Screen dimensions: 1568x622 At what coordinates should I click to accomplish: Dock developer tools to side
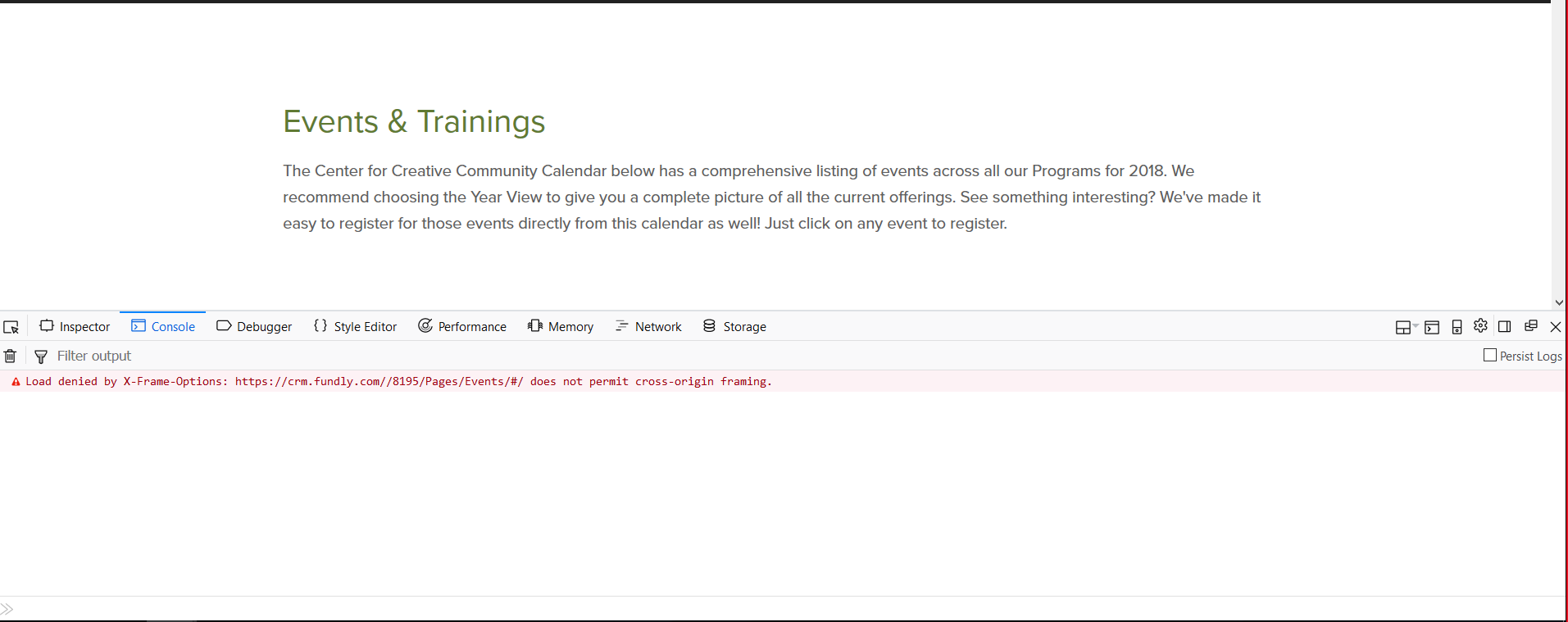1504,326
